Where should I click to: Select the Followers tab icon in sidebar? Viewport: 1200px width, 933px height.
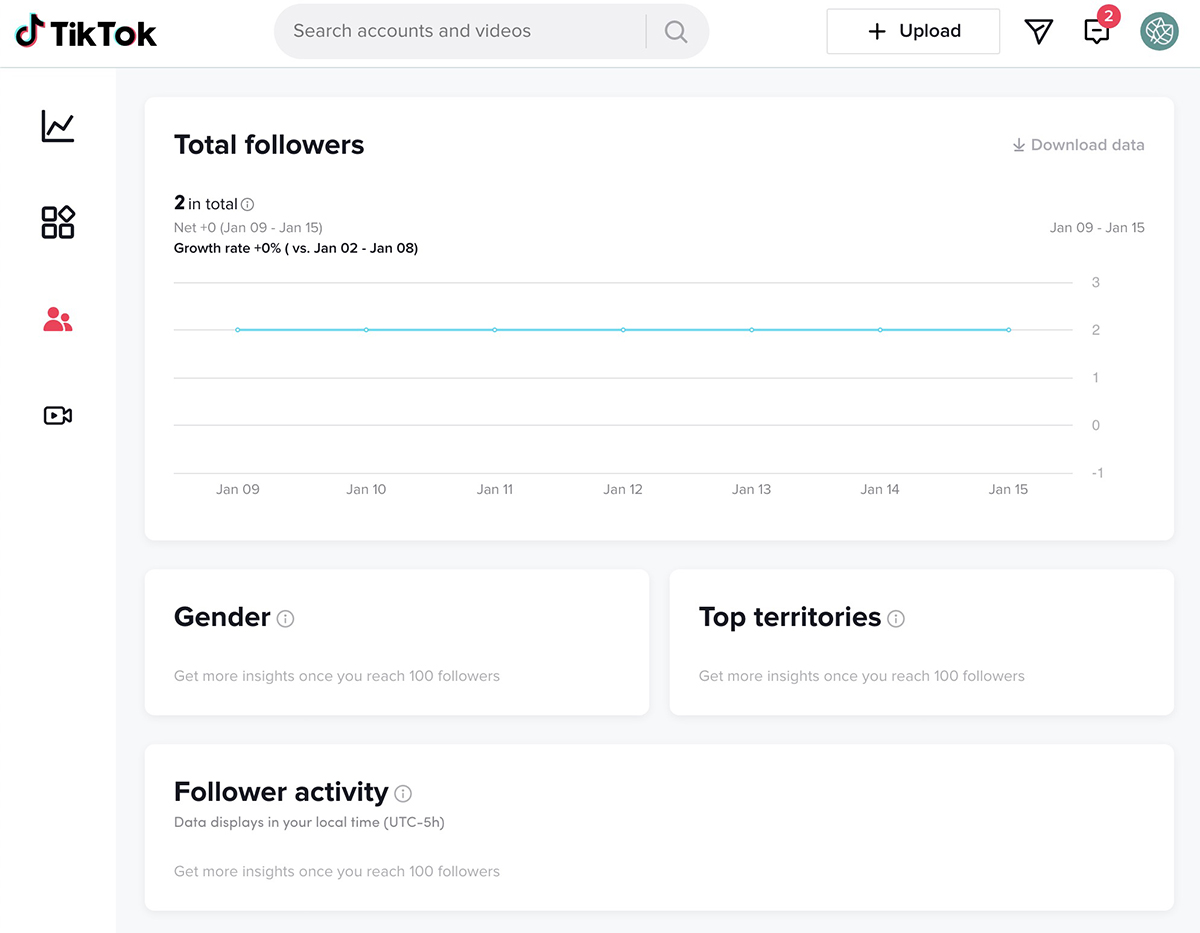(58, 319)
